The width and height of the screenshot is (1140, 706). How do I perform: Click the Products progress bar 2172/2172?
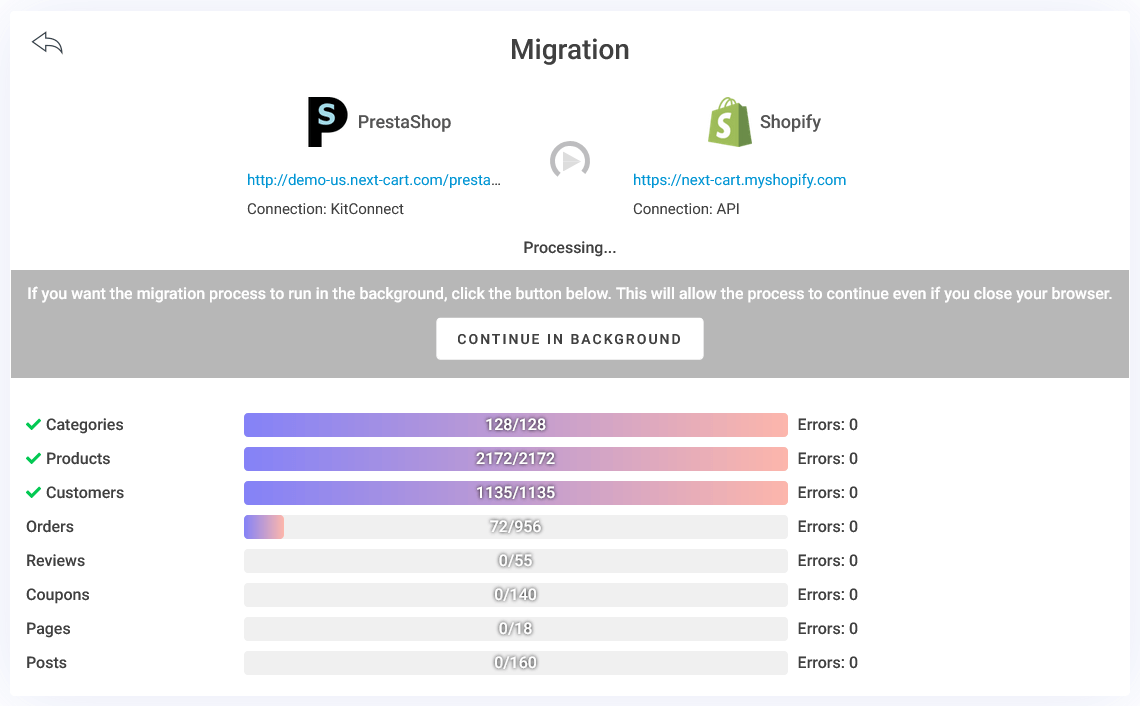(x=515, y=459)
